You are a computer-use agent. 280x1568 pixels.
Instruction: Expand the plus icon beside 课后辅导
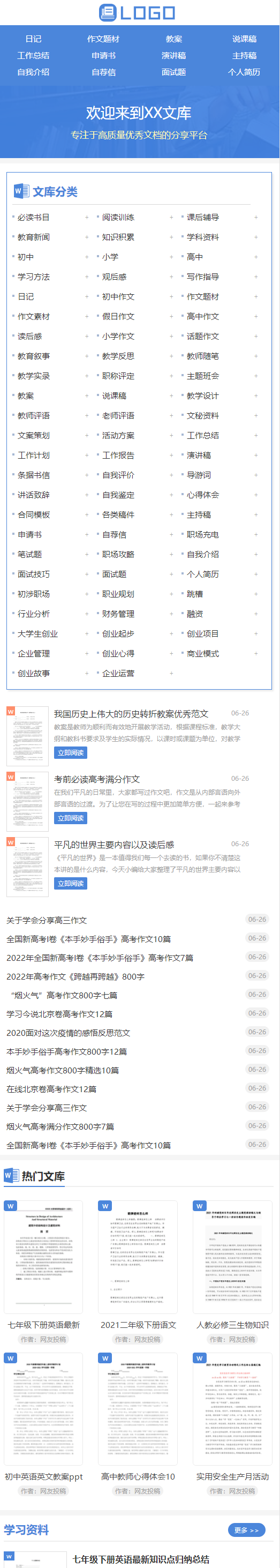pyautogui.click(x=256, y=218)
